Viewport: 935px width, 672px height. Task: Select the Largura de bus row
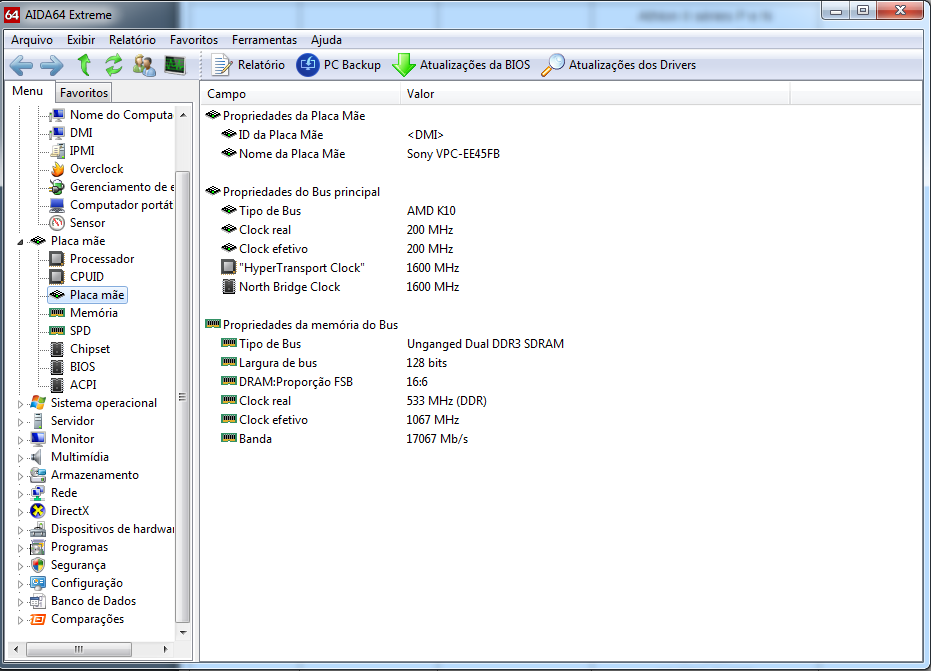click(561, 363)
